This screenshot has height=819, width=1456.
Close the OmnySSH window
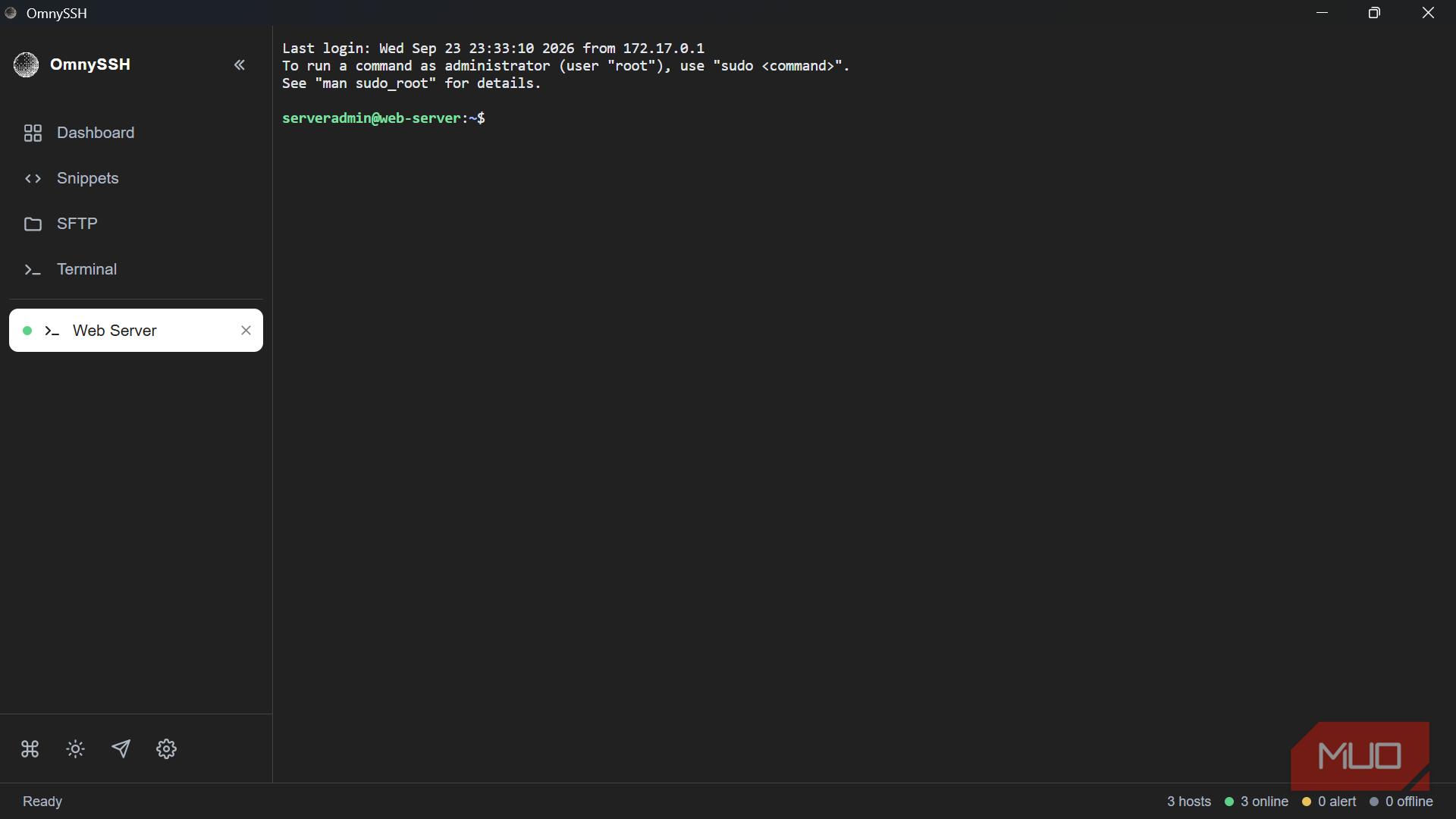[x=1429, y=13]
